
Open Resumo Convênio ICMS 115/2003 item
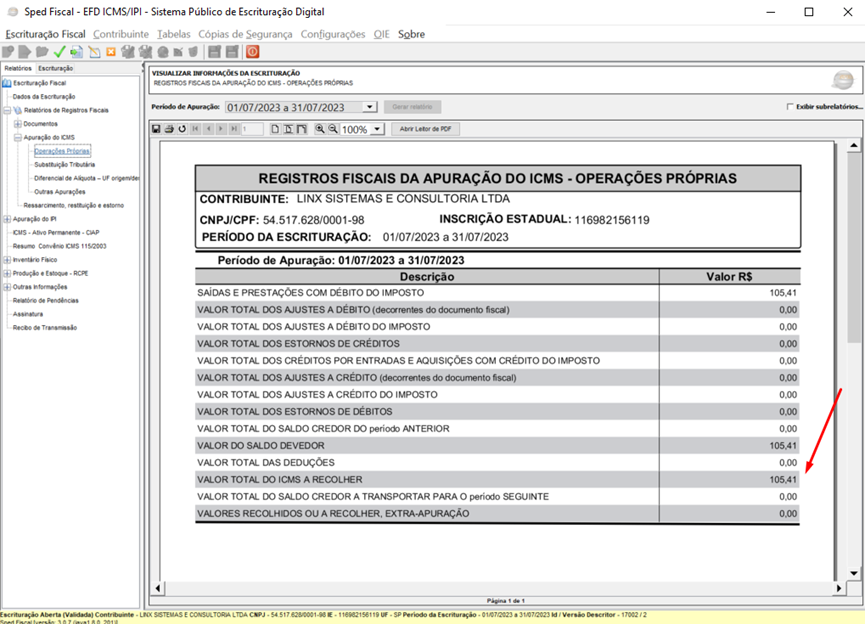[60, 246]
